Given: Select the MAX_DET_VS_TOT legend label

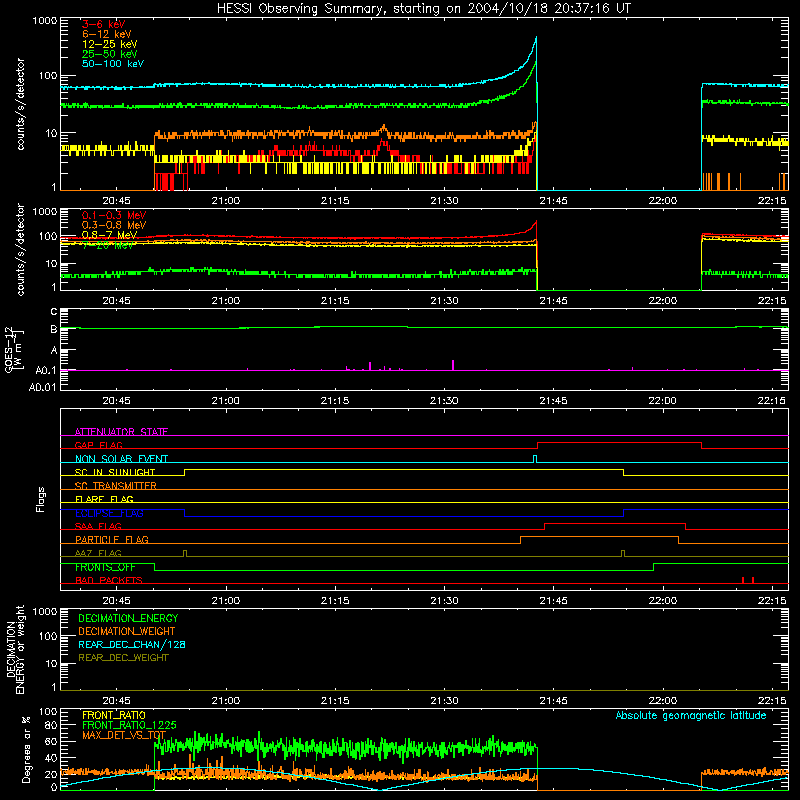Looking at the screenshot, I should pyautogui.click(x=124, y=735).
